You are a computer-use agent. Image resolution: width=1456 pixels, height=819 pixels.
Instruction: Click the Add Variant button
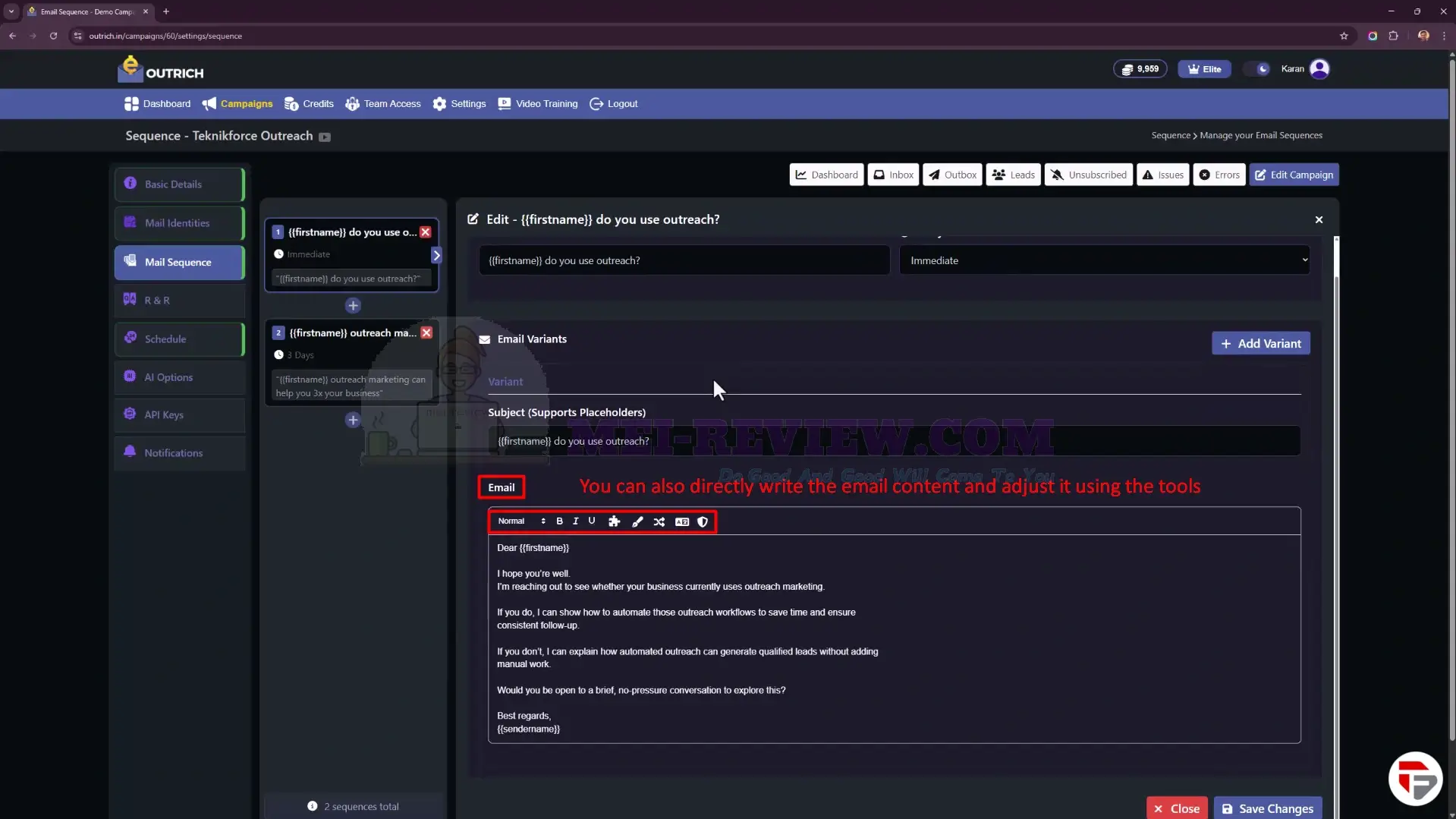[1260, 343]
